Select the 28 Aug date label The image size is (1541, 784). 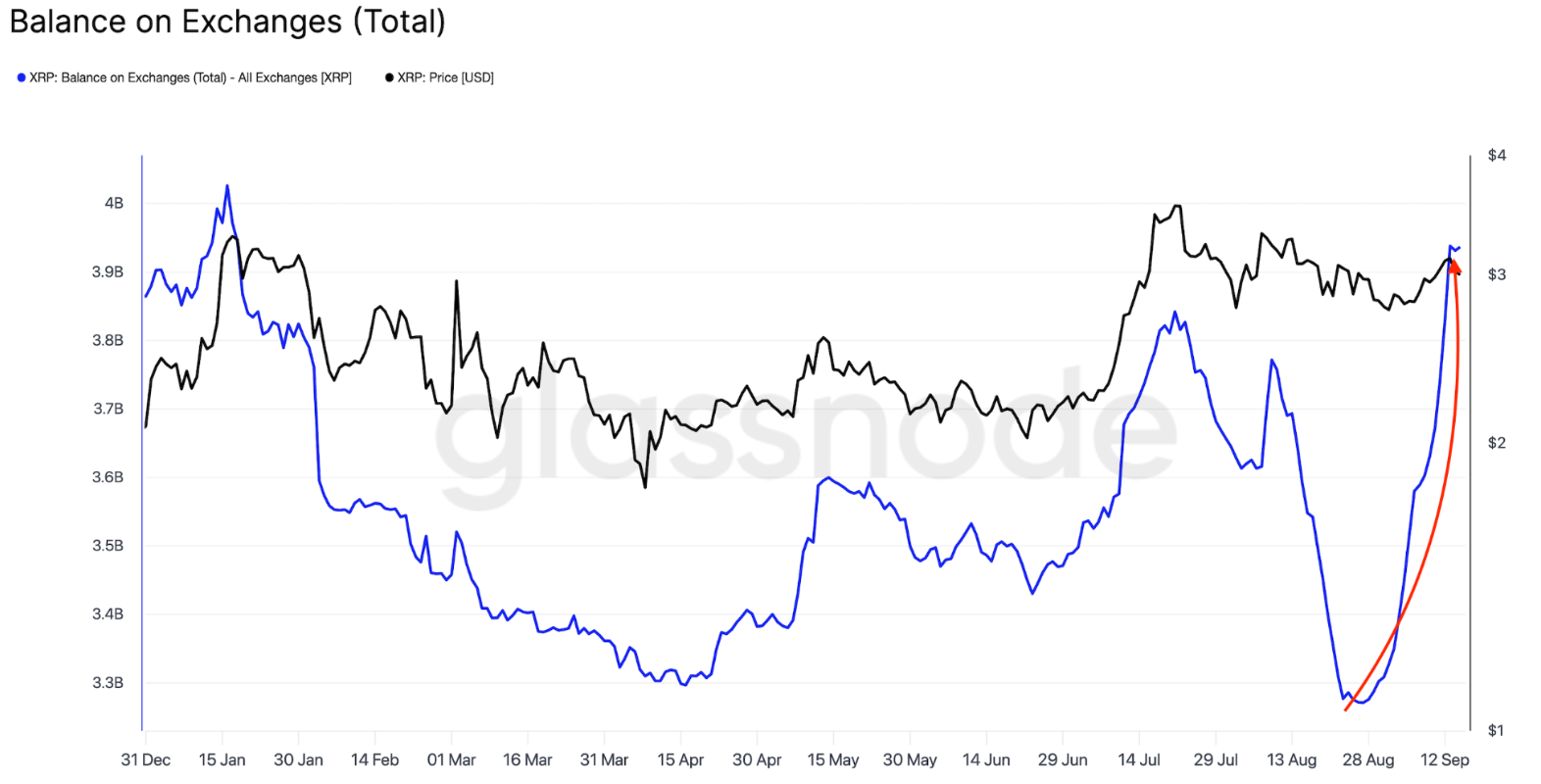1367,759
